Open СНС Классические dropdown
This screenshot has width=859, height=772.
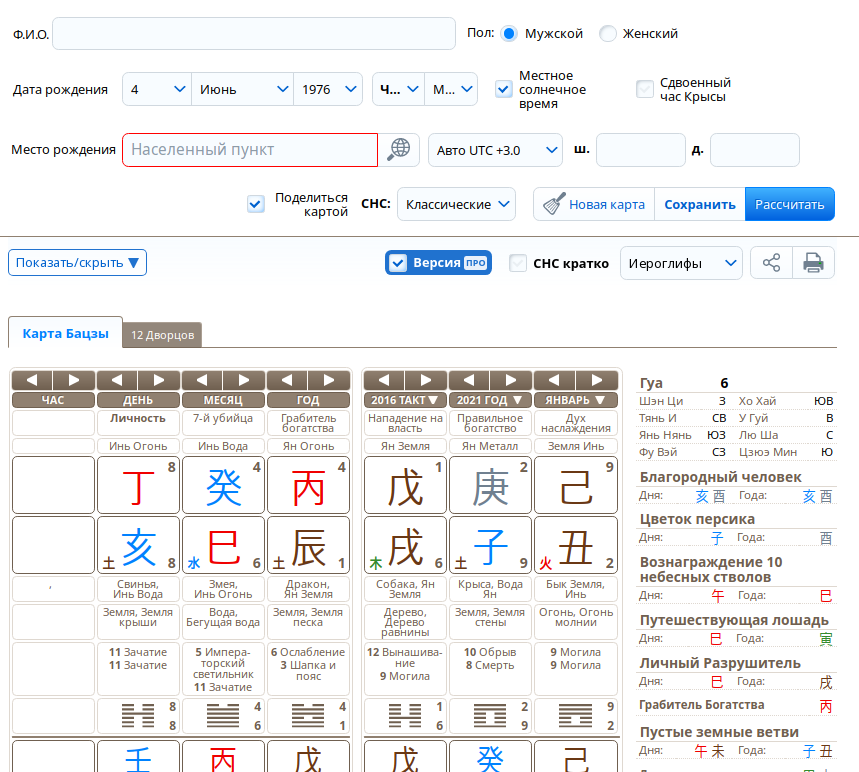[456, 204]
